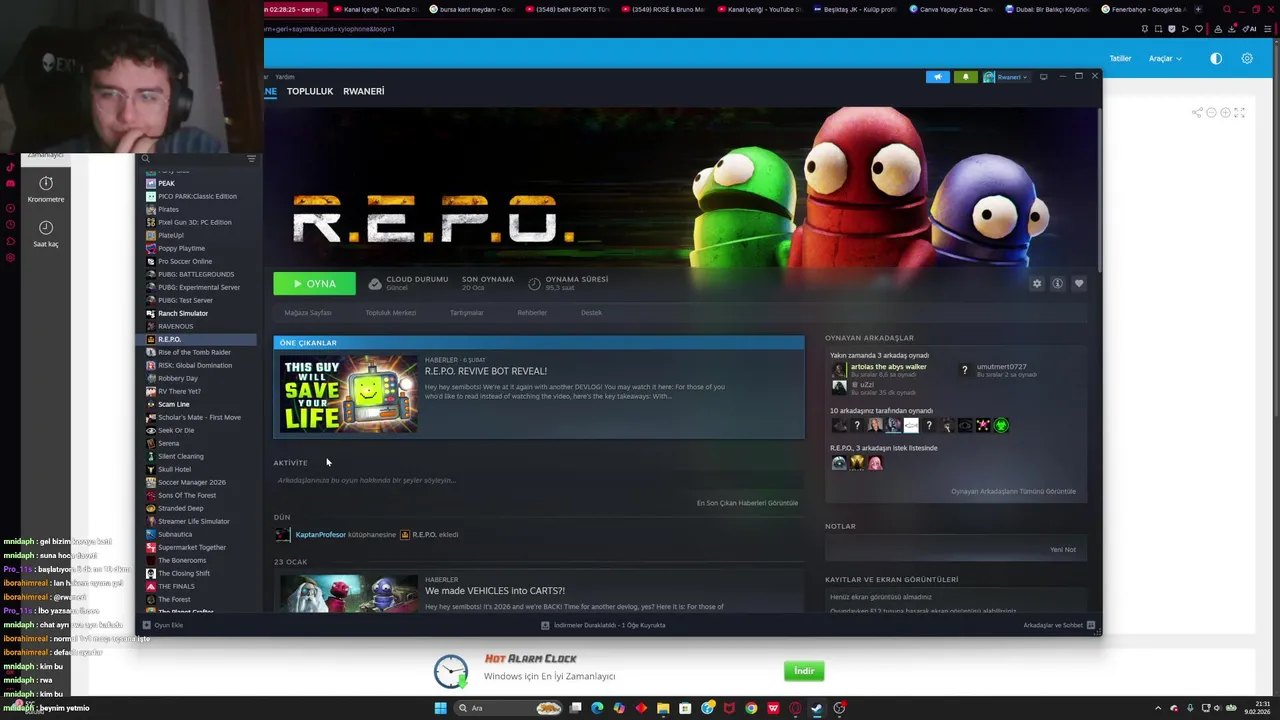This screenshot has height=720, width=1280.
Task: Click the green İndir button in the ad
Action: pyautogui.click(x=804, y=671)
